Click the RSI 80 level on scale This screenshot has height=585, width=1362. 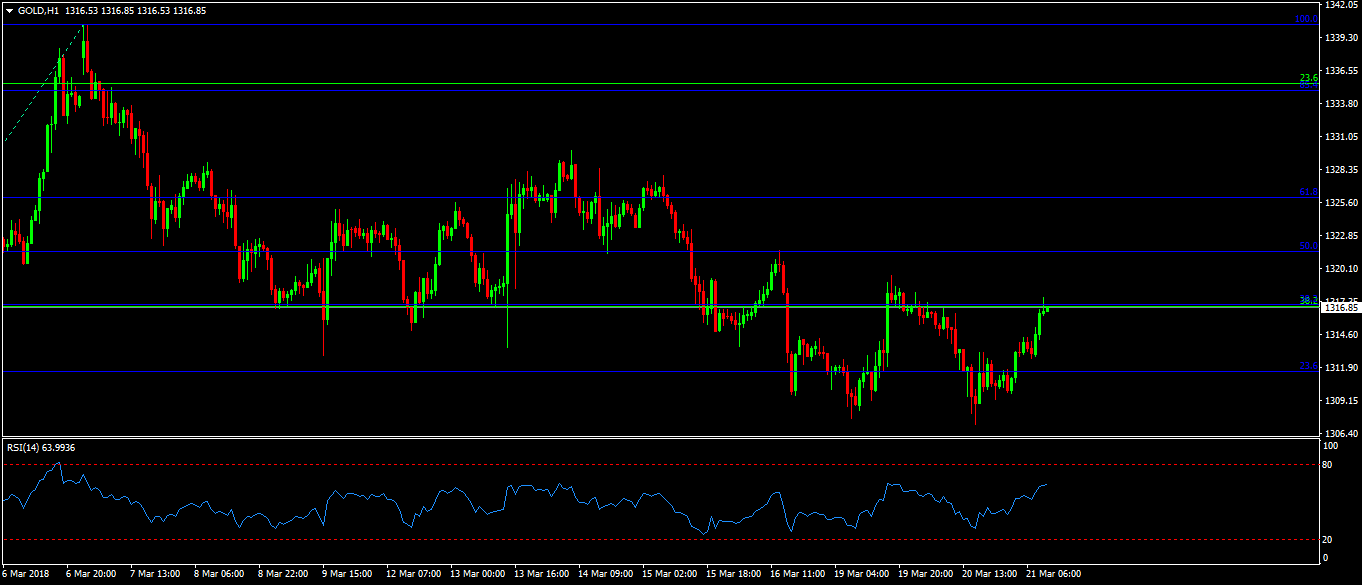(1327, 465)
